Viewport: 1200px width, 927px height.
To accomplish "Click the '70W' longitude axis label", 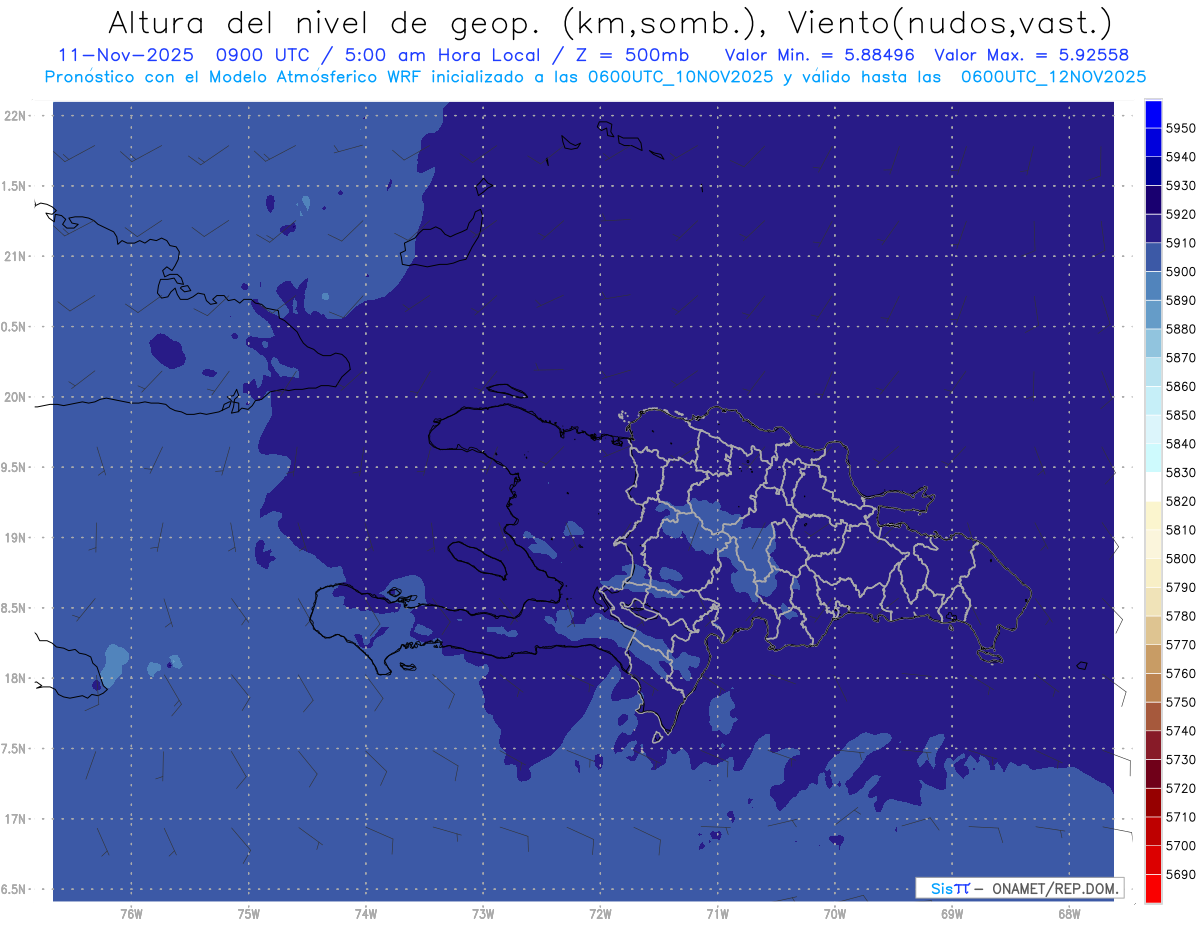I will coord(835,913).
